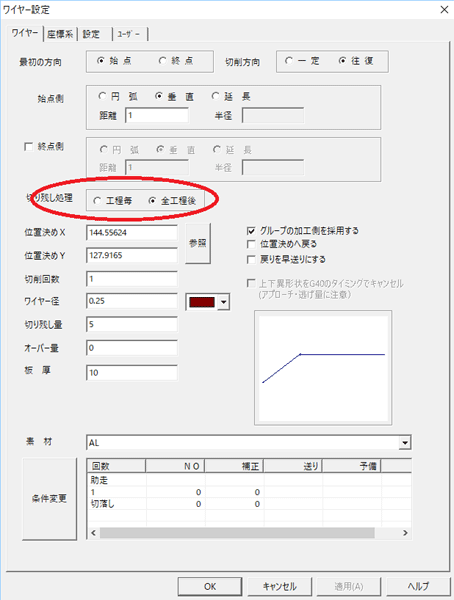Select the 終点 radio for 最初の方向
Viewport: 454px width, 600px height.
(176, 61)
